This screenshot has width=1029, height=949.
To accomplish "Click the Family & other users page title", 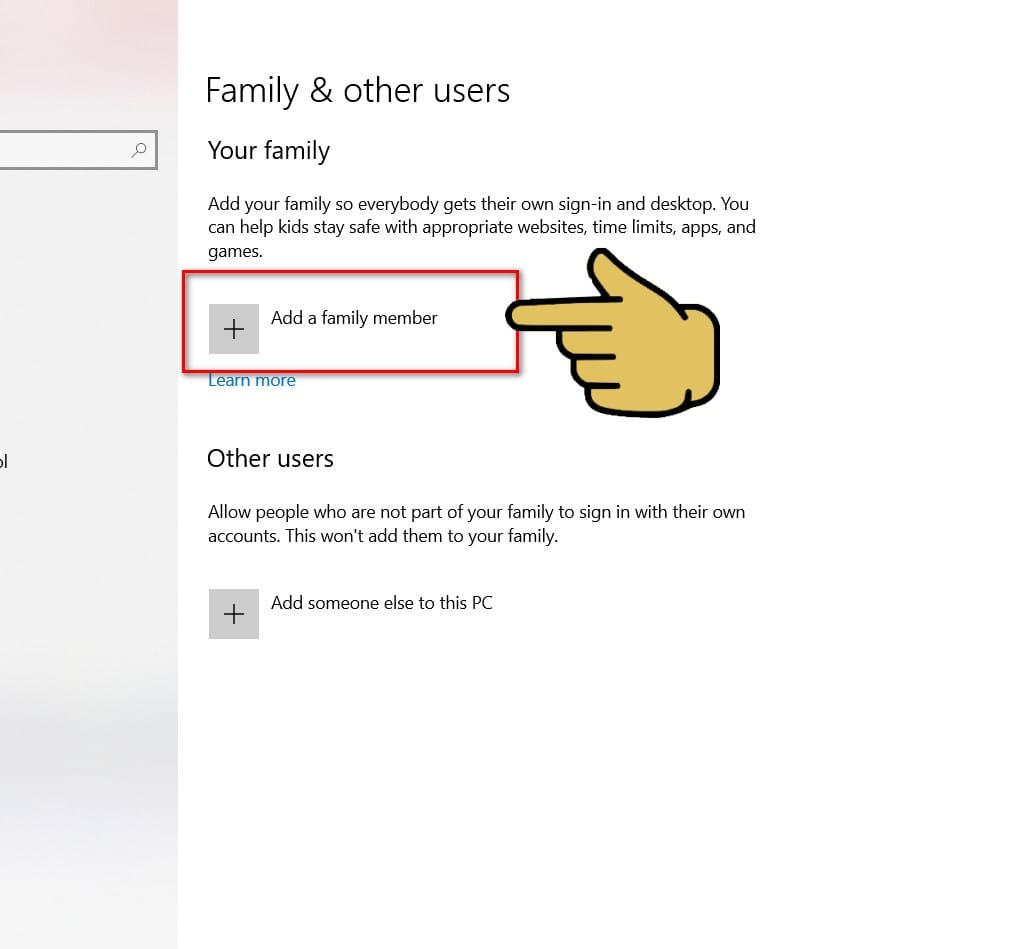I will click(358, 90).
